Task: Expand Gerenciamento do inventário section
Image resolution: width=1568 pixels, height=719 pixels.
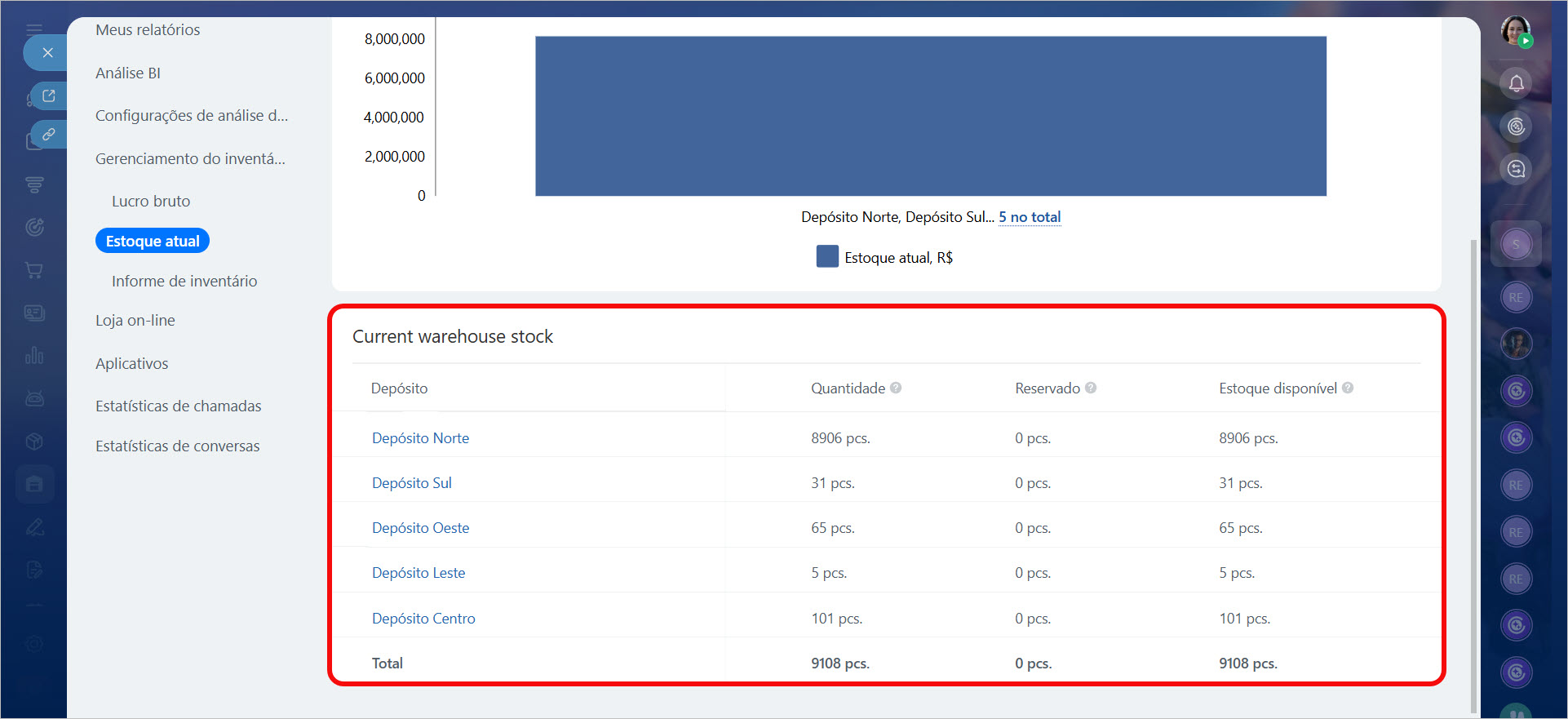Action: pyautogui.click(x=190, y=159)
